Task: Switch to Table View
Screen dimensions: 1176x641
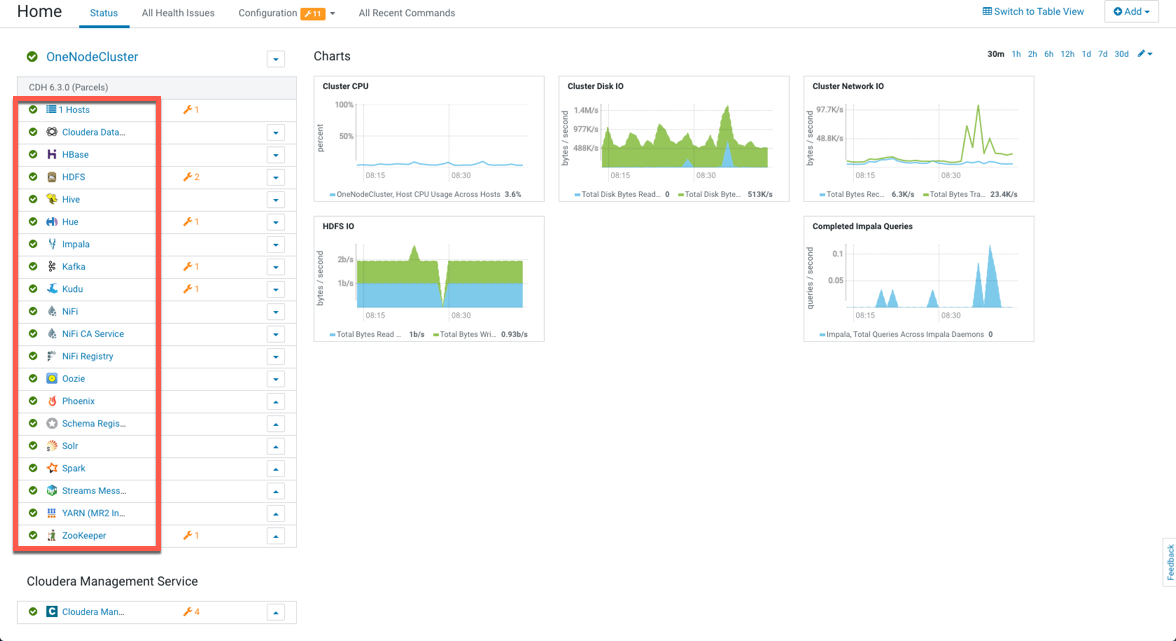Action: [1033, 12]
